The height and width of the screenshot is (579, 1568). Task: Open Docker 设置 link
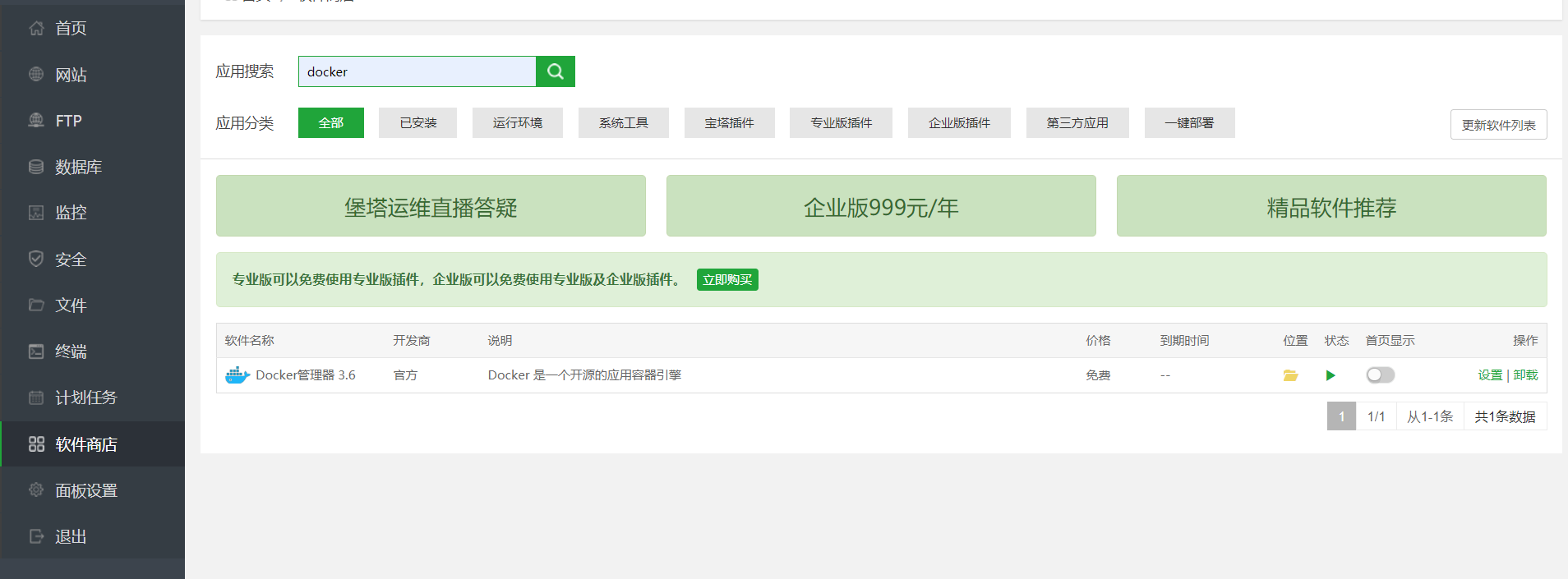[1490, 375]
